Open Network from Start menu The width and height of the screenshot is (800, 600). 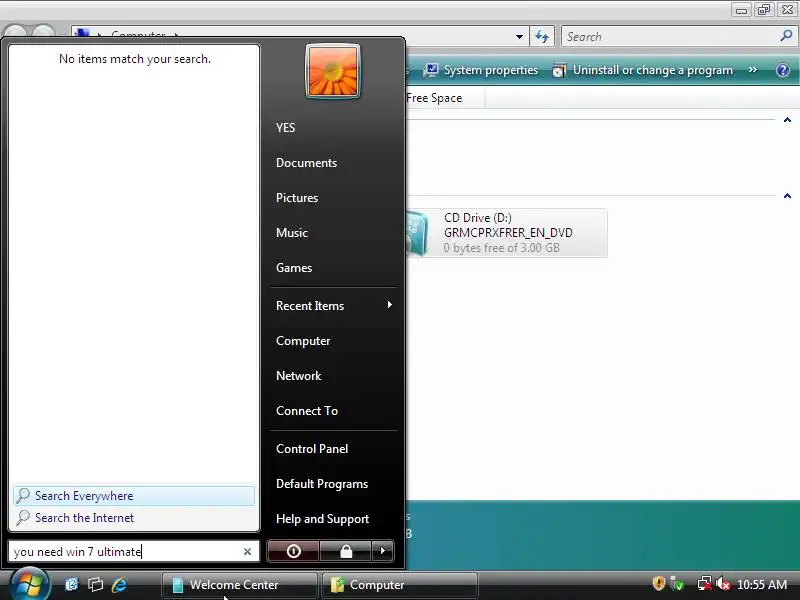[298, 376]
